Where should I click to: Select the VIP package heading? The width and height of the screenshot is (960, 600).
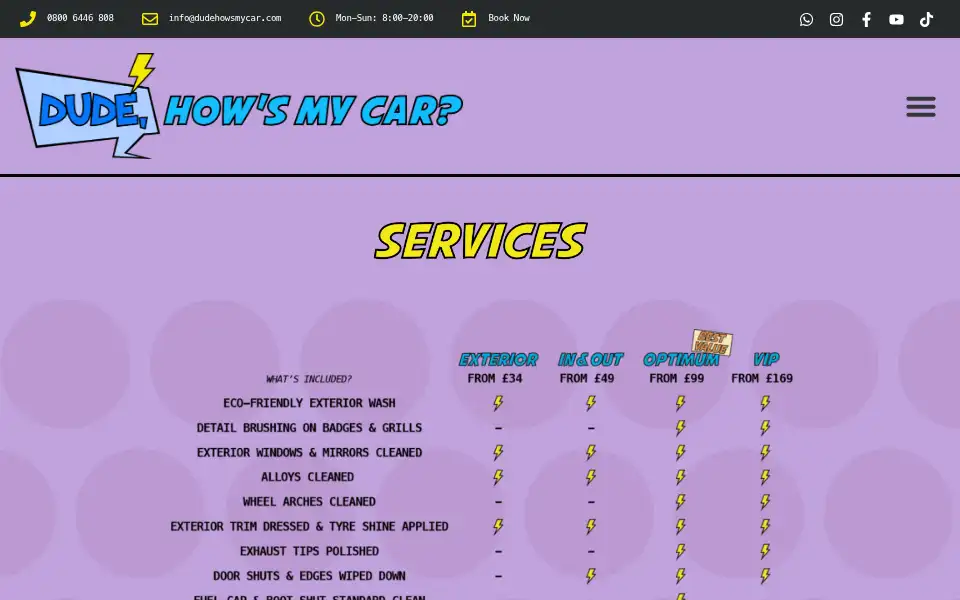(x=766, y=359)
